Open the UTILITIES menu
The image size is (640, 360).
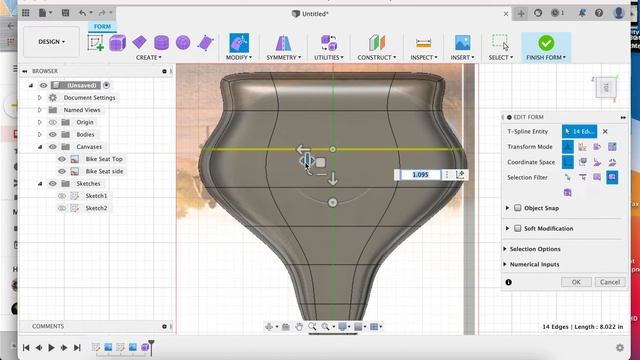pos(329,58)
